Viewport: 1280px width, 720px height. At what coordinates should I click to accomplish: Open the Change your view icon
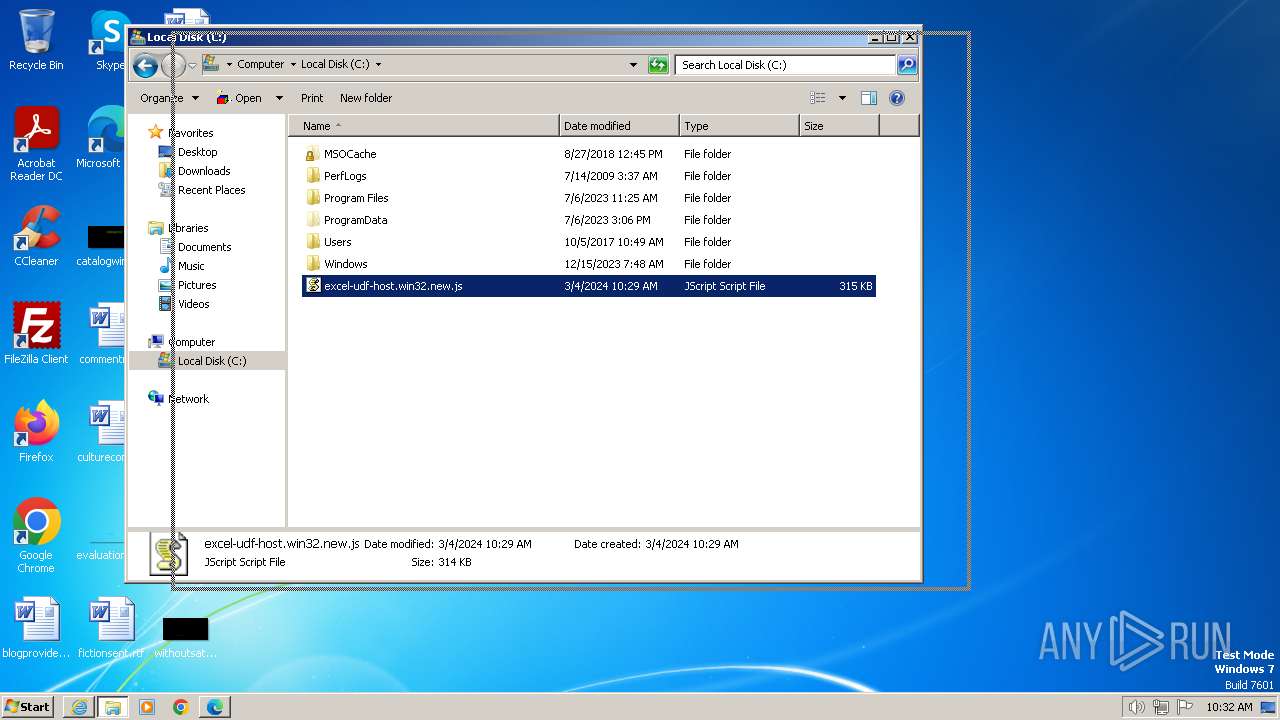coord(818,98)
